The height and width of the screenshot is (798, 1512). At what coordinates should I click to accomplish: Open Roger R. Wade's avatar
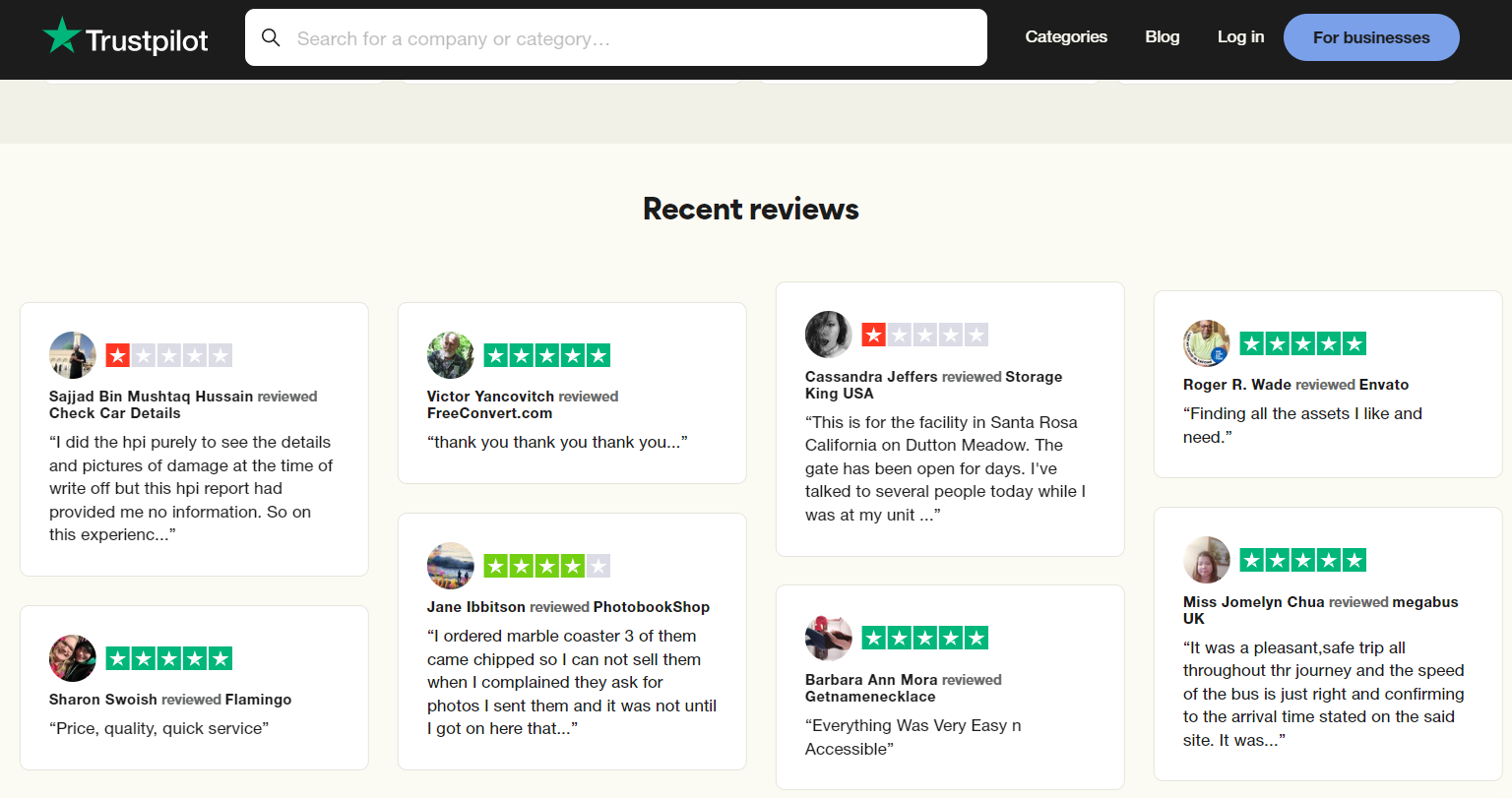tap(1207, 343)
